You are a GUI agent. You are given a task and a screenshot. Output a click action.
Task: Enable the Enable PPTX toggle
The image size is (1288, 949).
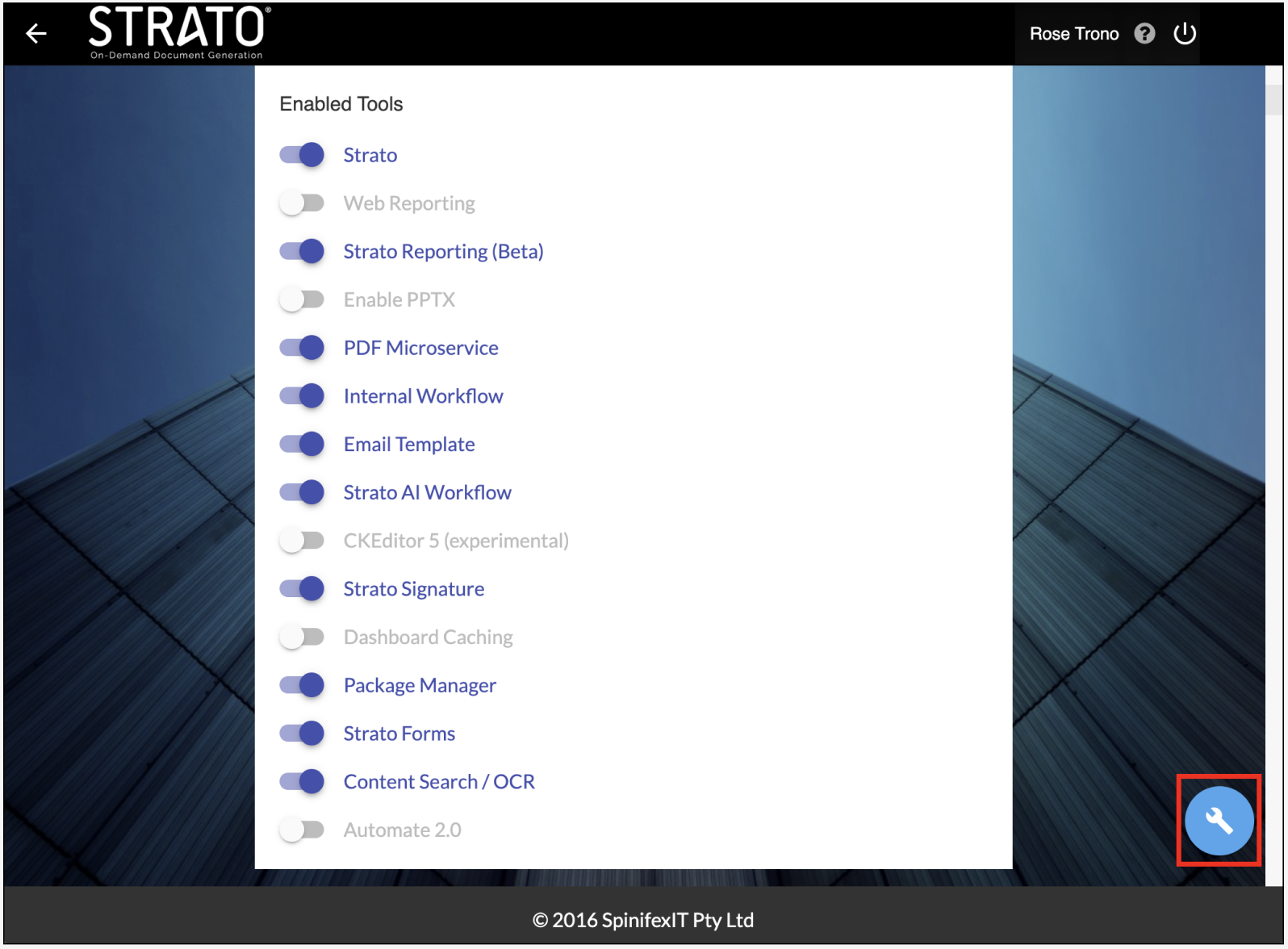point(302,299)
